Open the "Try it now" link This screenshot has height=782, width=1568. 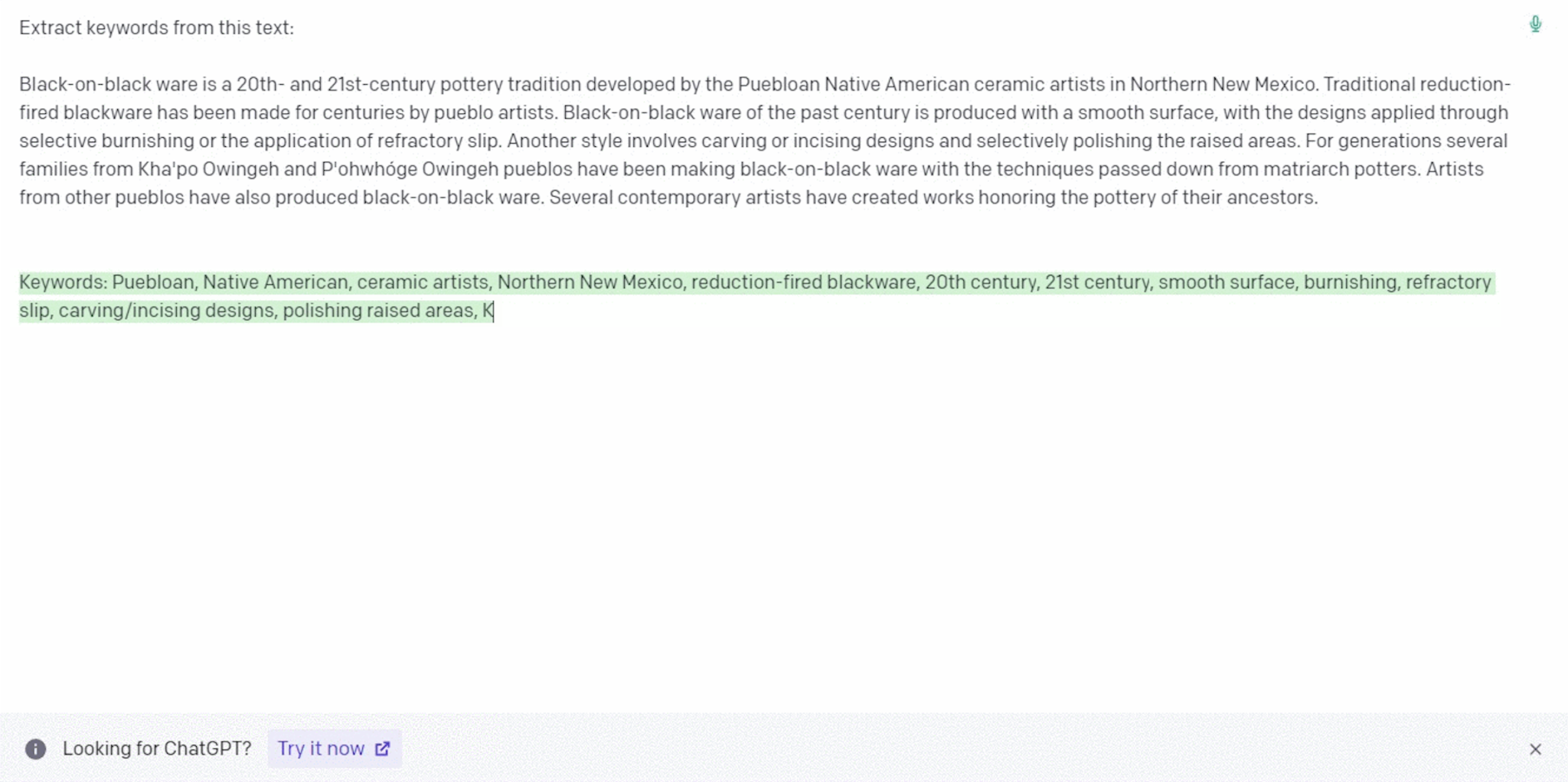(322, 749)
